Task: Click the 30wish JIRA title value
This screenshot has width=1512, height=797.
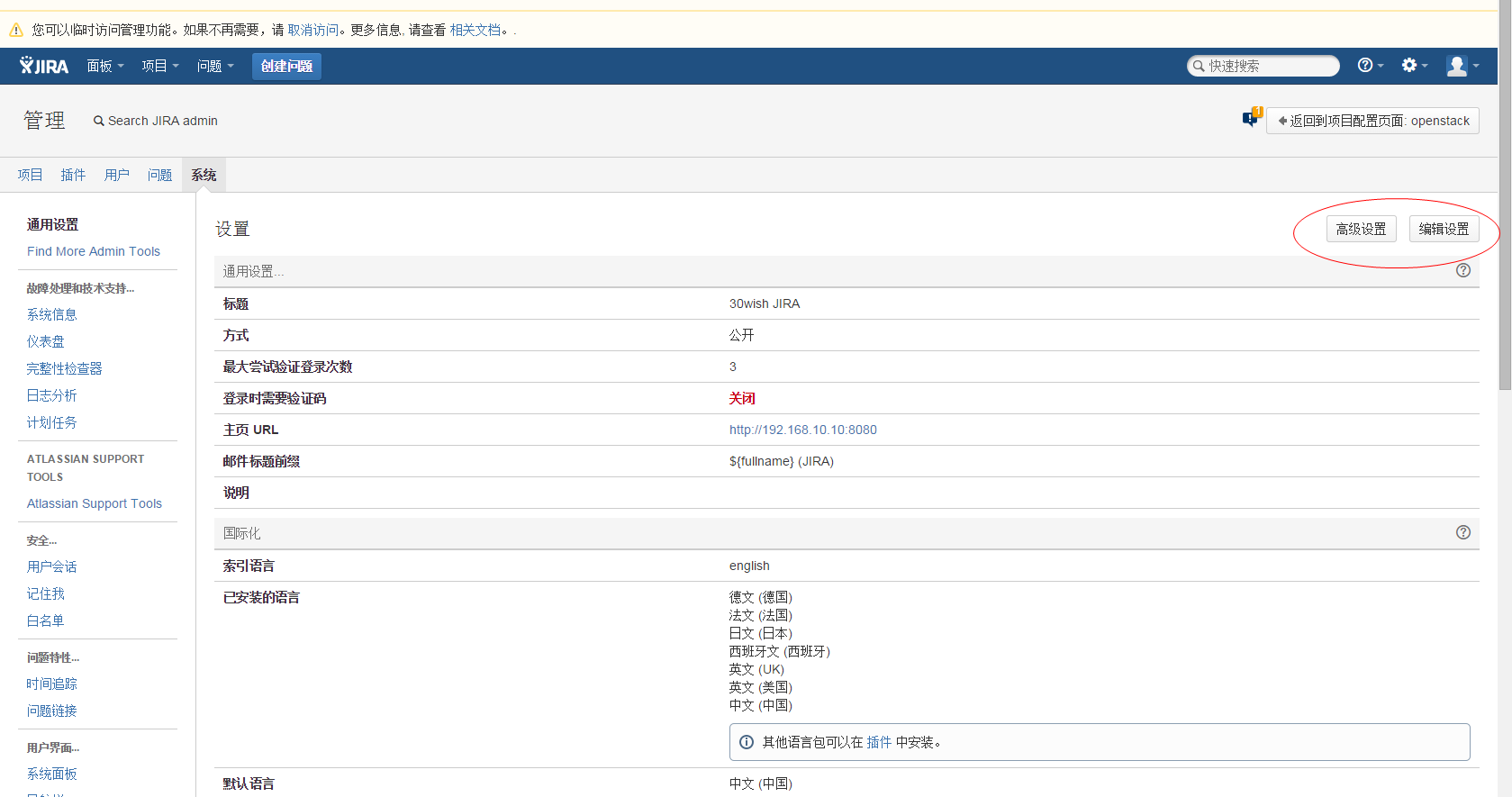Action: tap(765, 303)
